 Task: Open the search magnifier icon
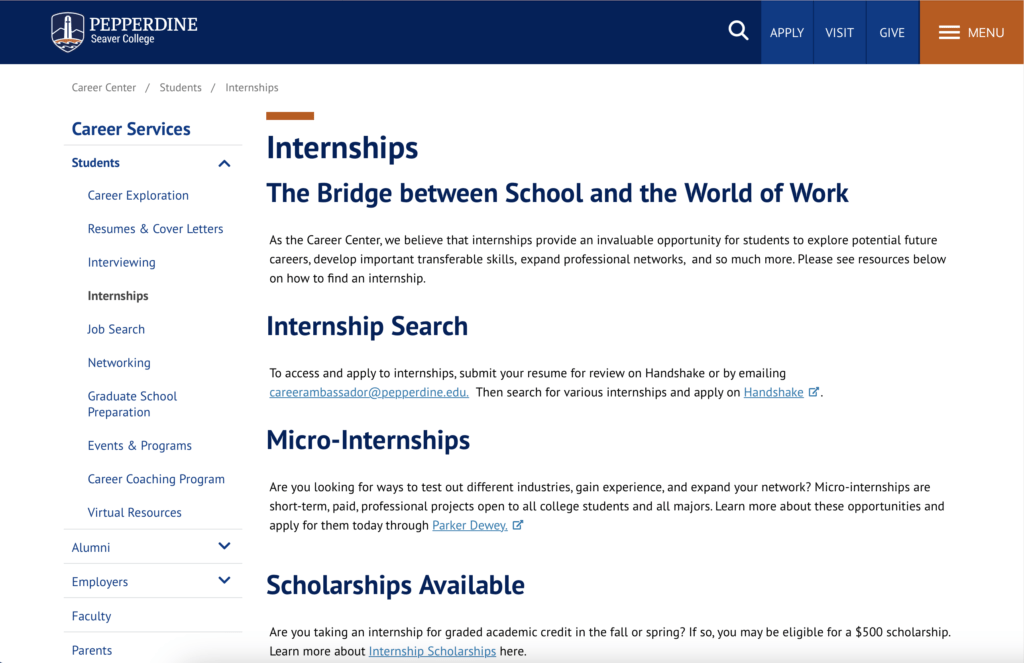point(738,31)
